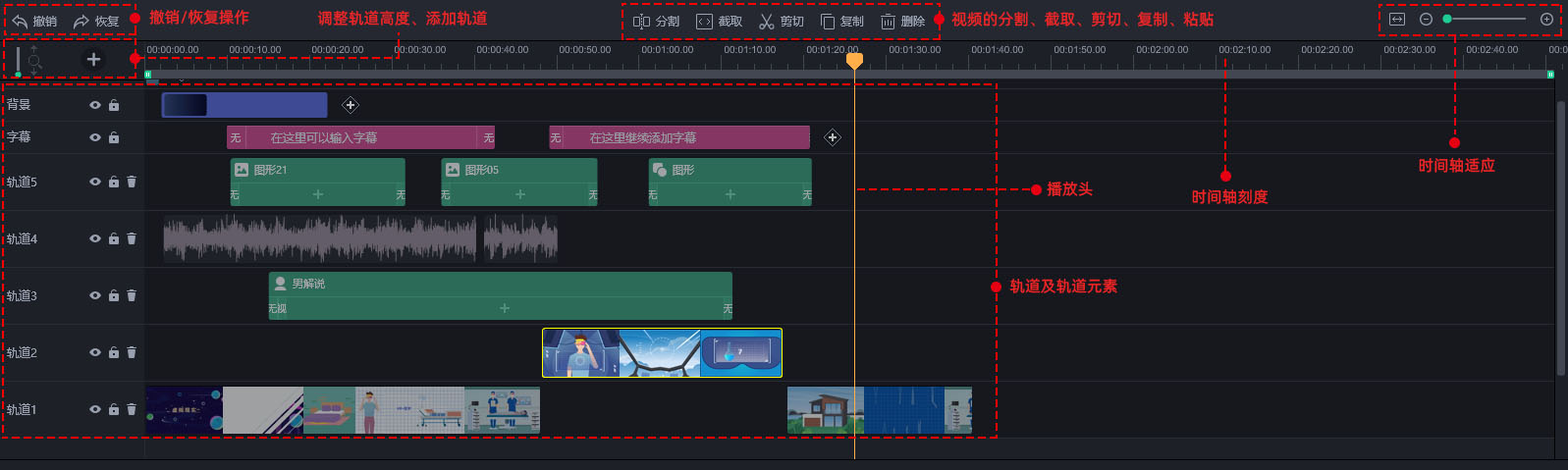The image size is (1568, 470).
Task: Select the 截取 trim tool
Action: (719, 21)
